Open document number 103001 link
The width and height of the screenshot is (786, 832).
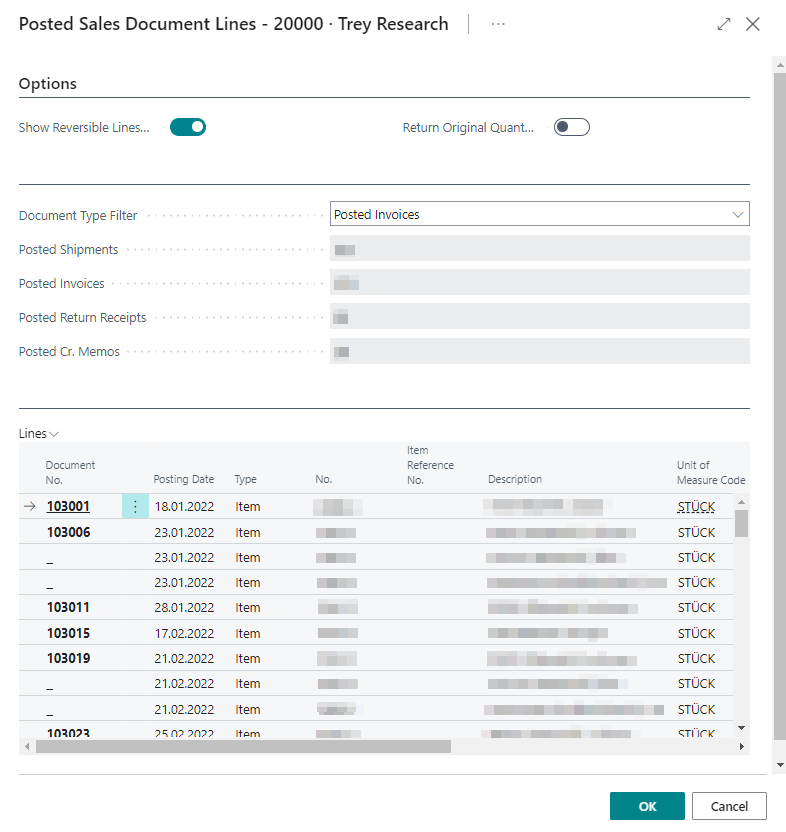68,507
